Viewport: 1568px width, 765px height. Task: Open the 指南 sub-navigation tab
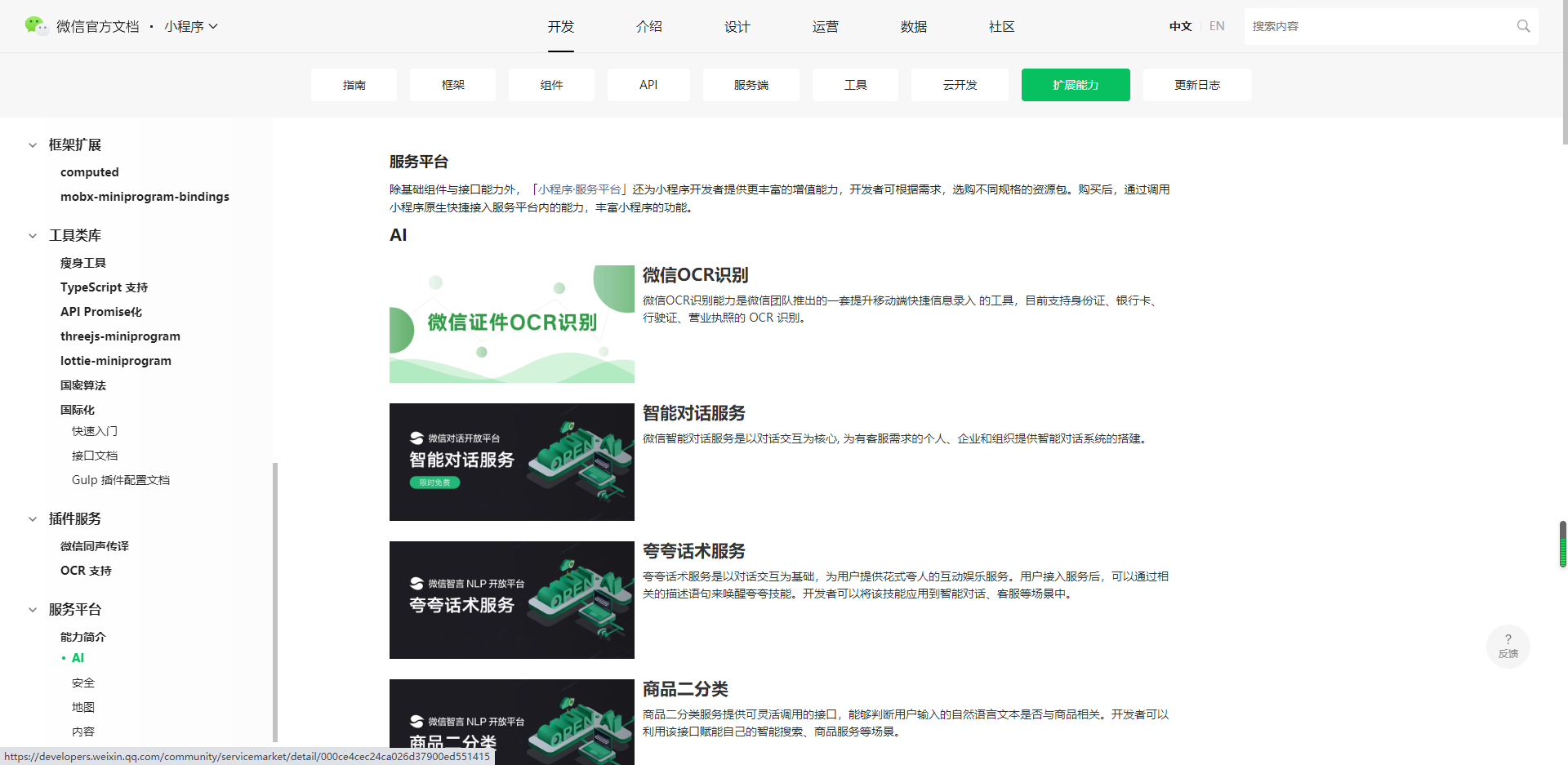coord(354,85)
